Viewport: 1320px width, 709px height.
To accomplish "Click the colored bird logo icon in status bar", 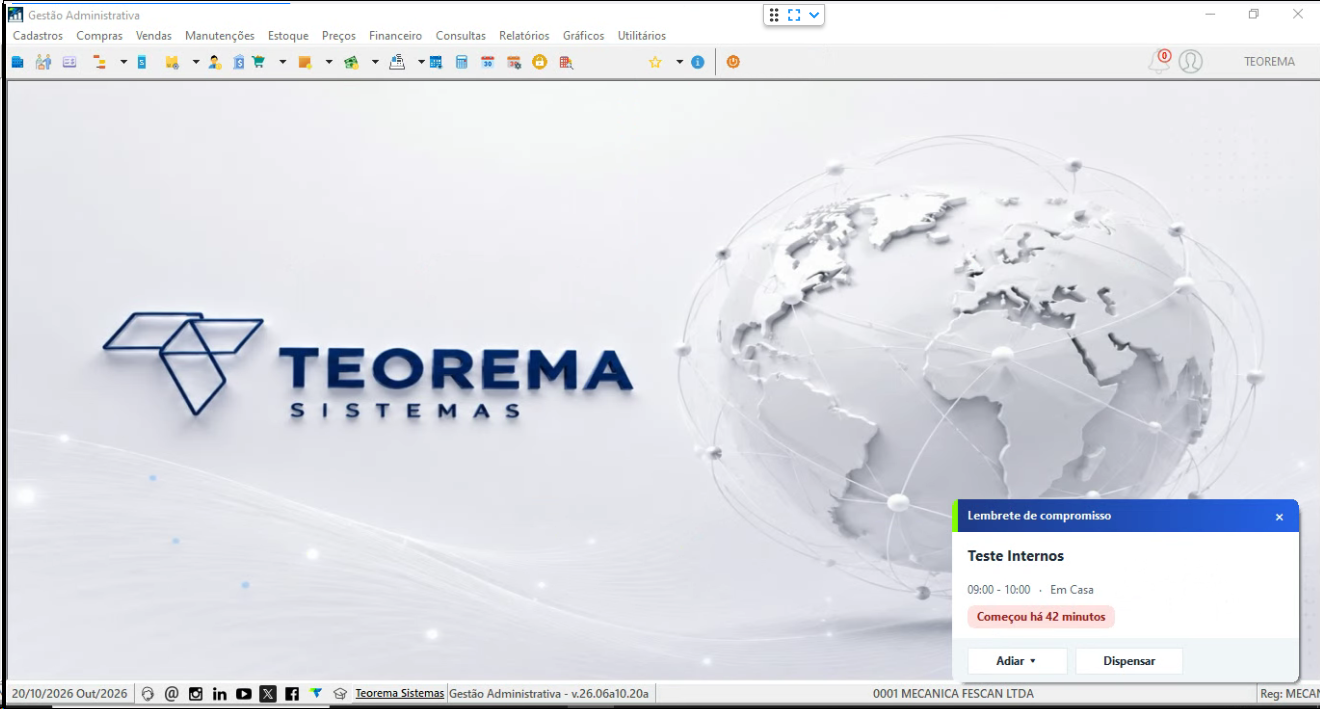I will [316, 694].
